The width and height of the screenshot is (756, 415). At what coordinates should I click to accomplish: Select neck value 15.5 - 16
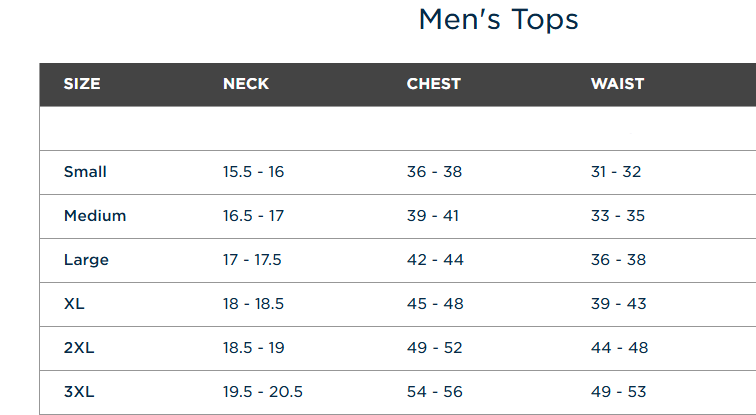(254, 172)
